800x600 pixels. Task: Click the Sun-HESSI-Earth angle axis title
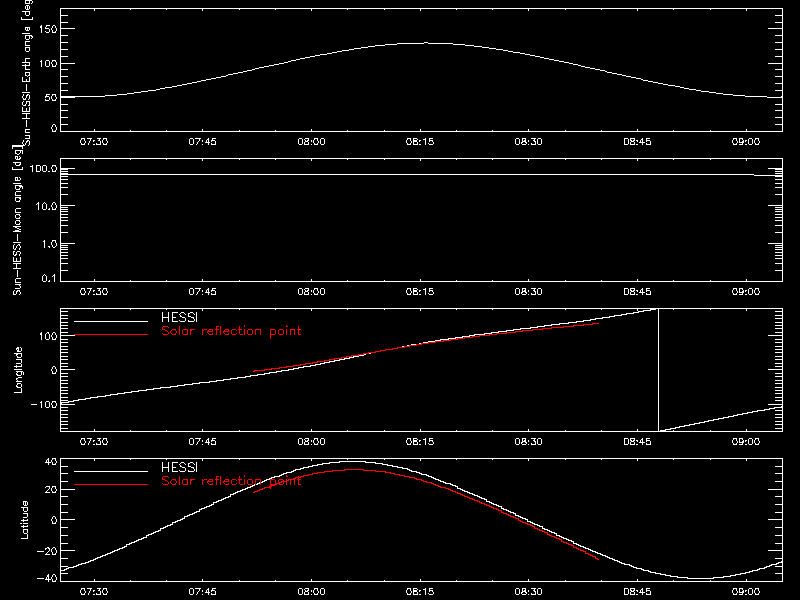click(x=27, y=72)
